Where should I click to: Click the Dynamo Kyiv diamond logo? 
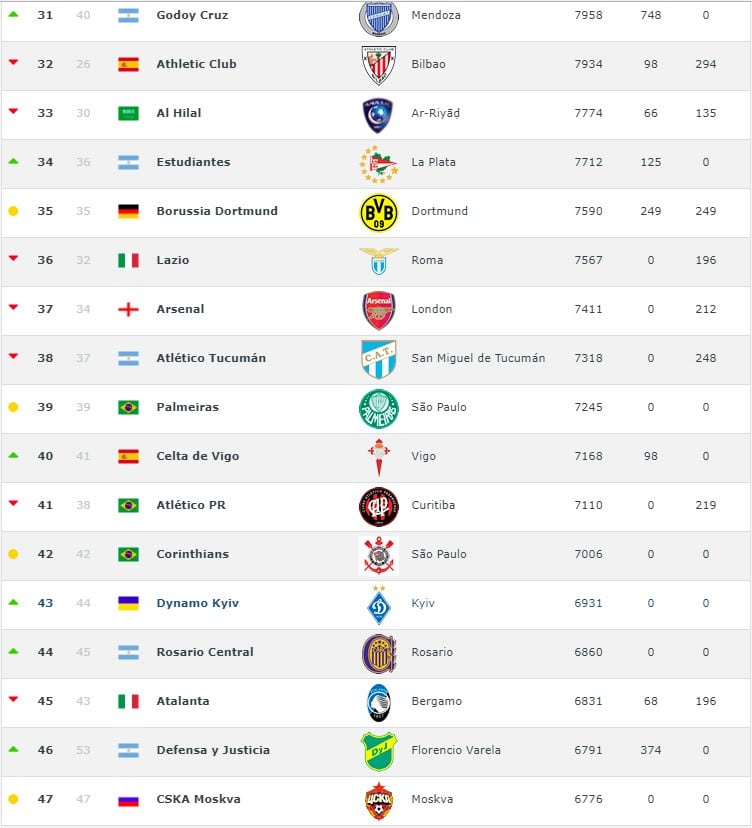click(x=378, y=604)
